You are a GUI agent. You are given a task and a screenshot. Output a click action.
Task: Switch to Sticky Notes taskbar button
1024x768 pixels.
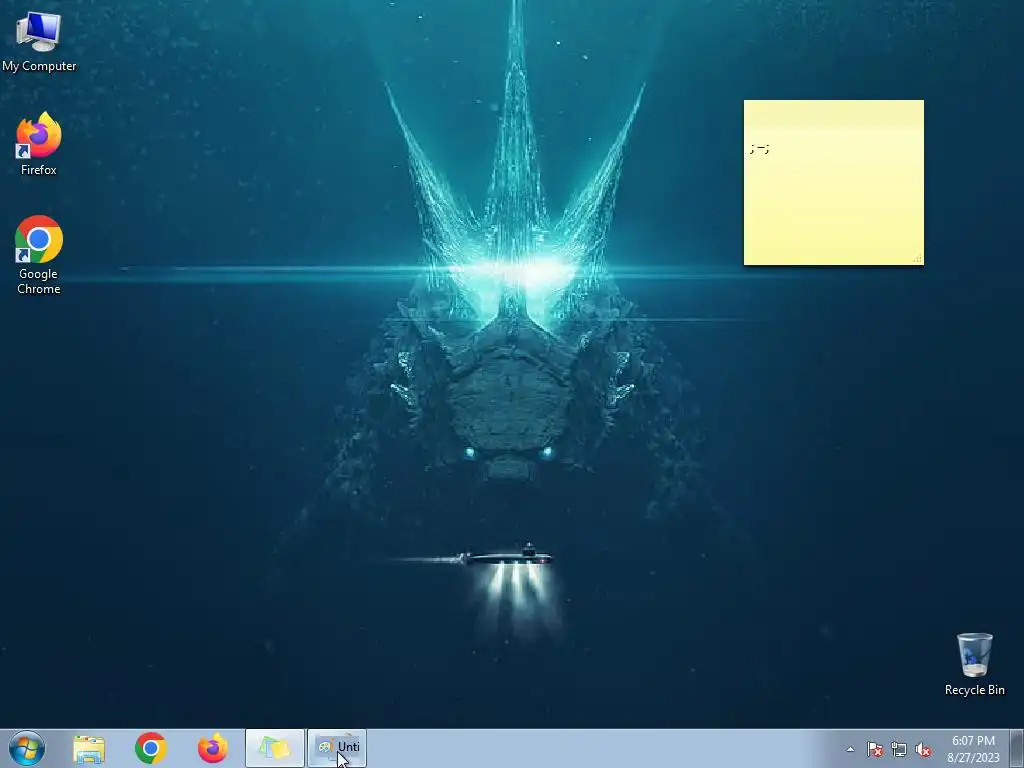pos(275,748)
